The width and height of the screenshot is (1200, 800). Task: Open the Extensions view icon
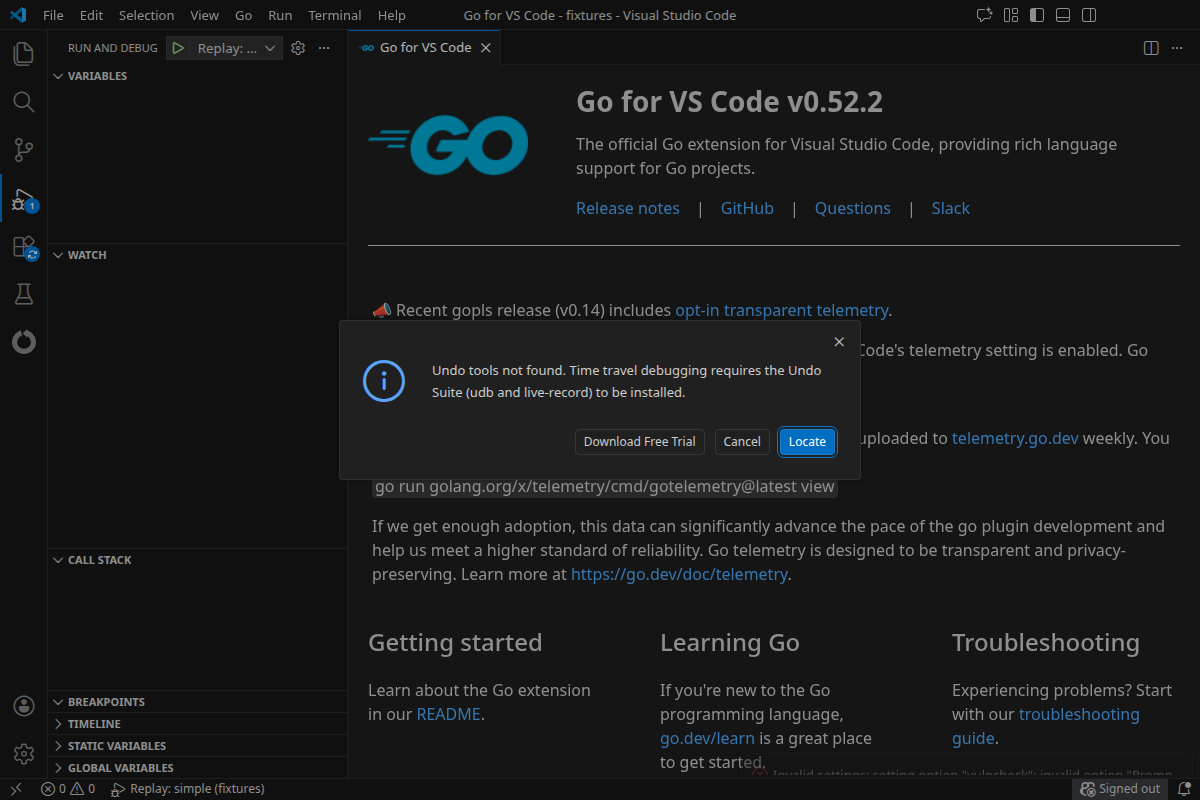click(23, 247)
